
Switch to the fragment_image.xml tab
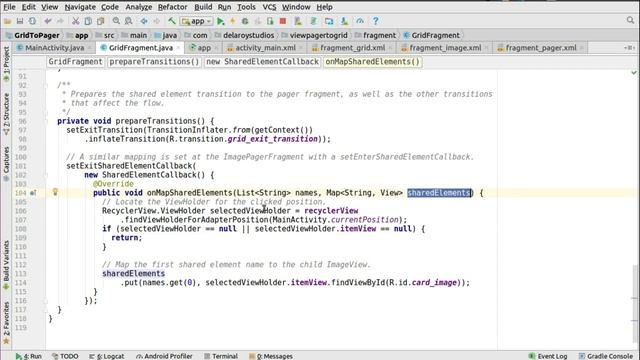click(445, 48)
